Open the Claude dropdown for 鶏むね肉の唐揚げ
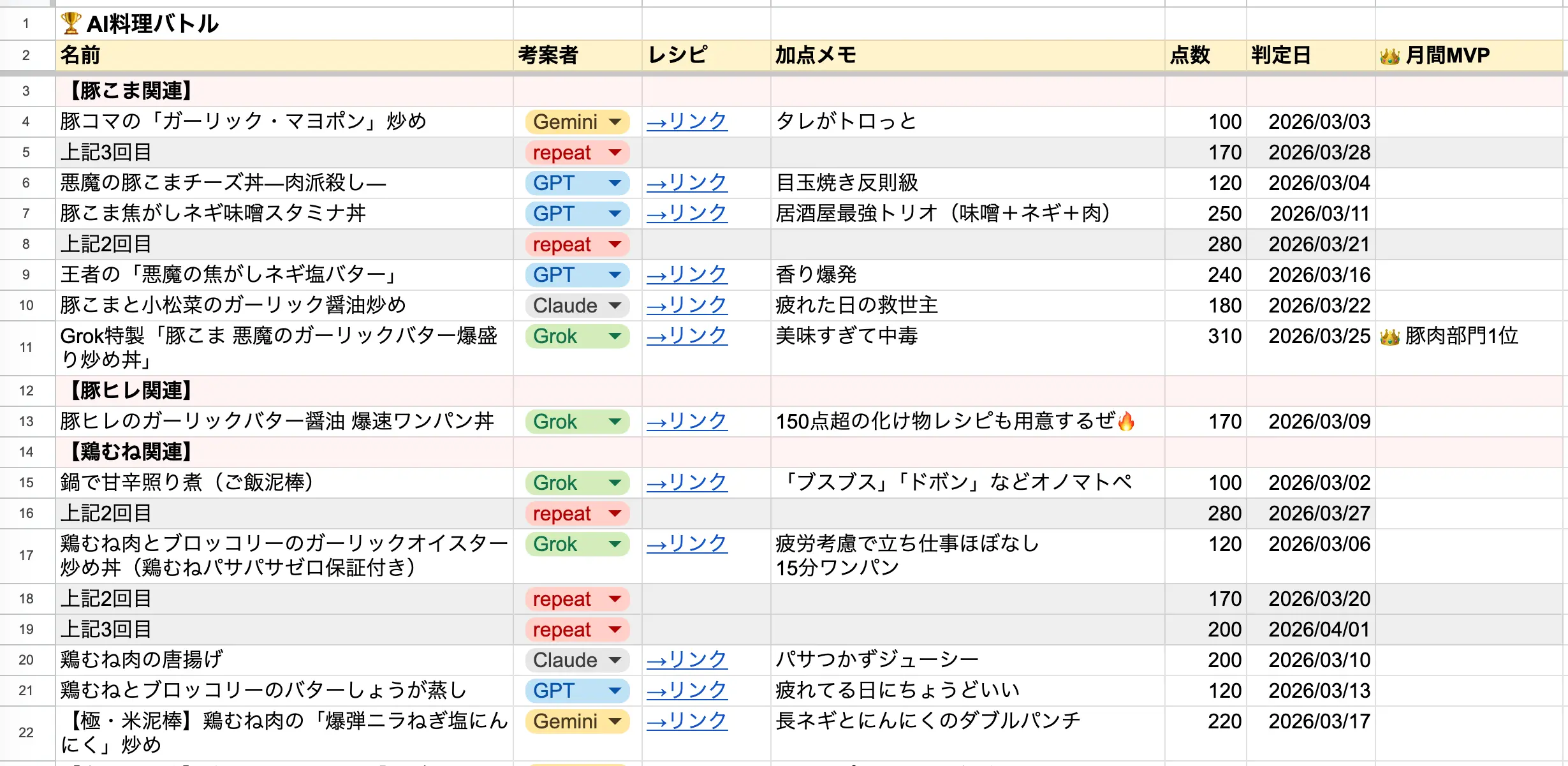1568x766 pixels. coord(575,660)
